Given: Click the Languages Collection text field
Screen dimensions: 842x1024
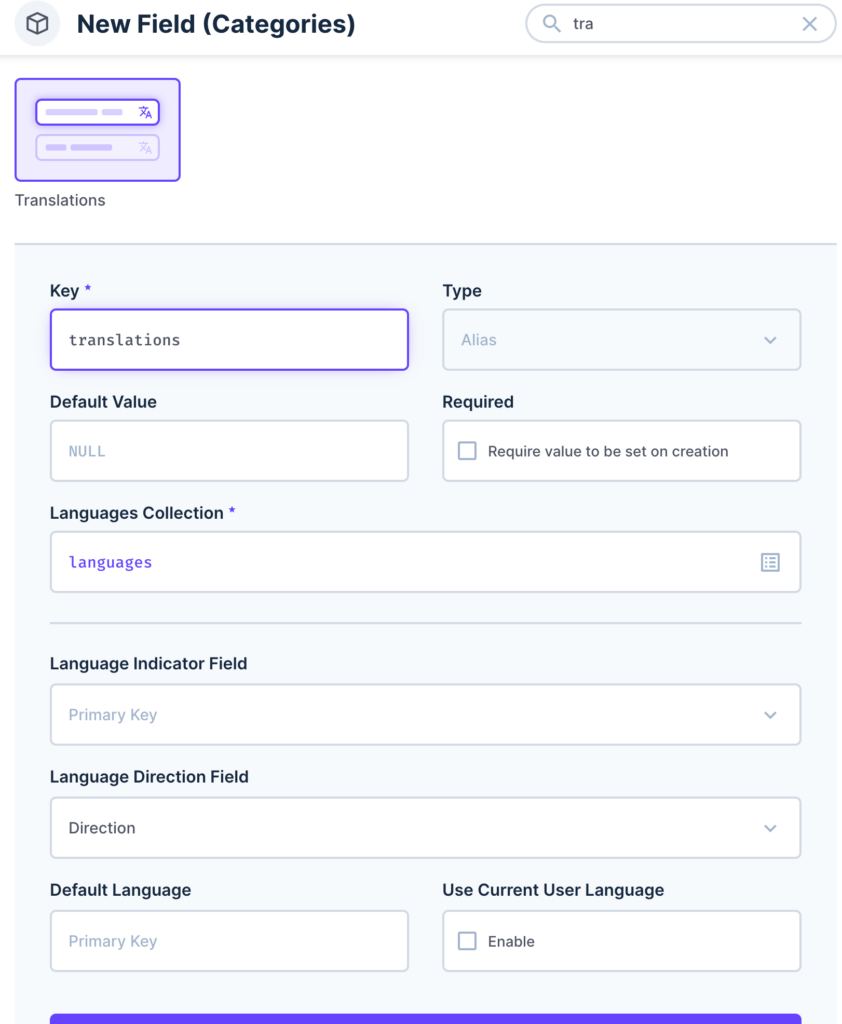Looking at the screenshot, I should tap(425, 562).
